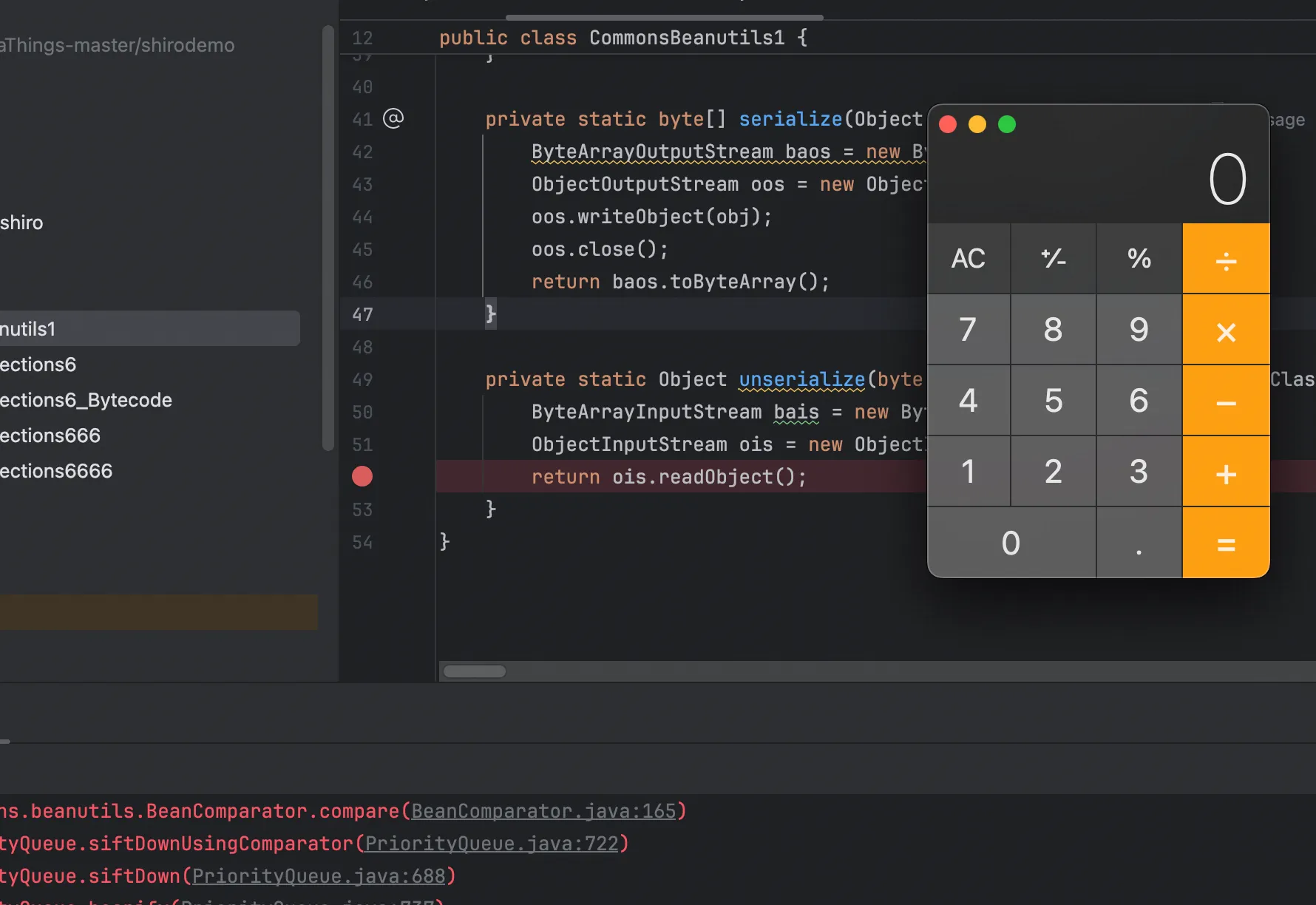The height and width of the screenshot is (905, 1316).
Task: Click the editor horizontal scrollbar thumb
Action: point(474,671)
